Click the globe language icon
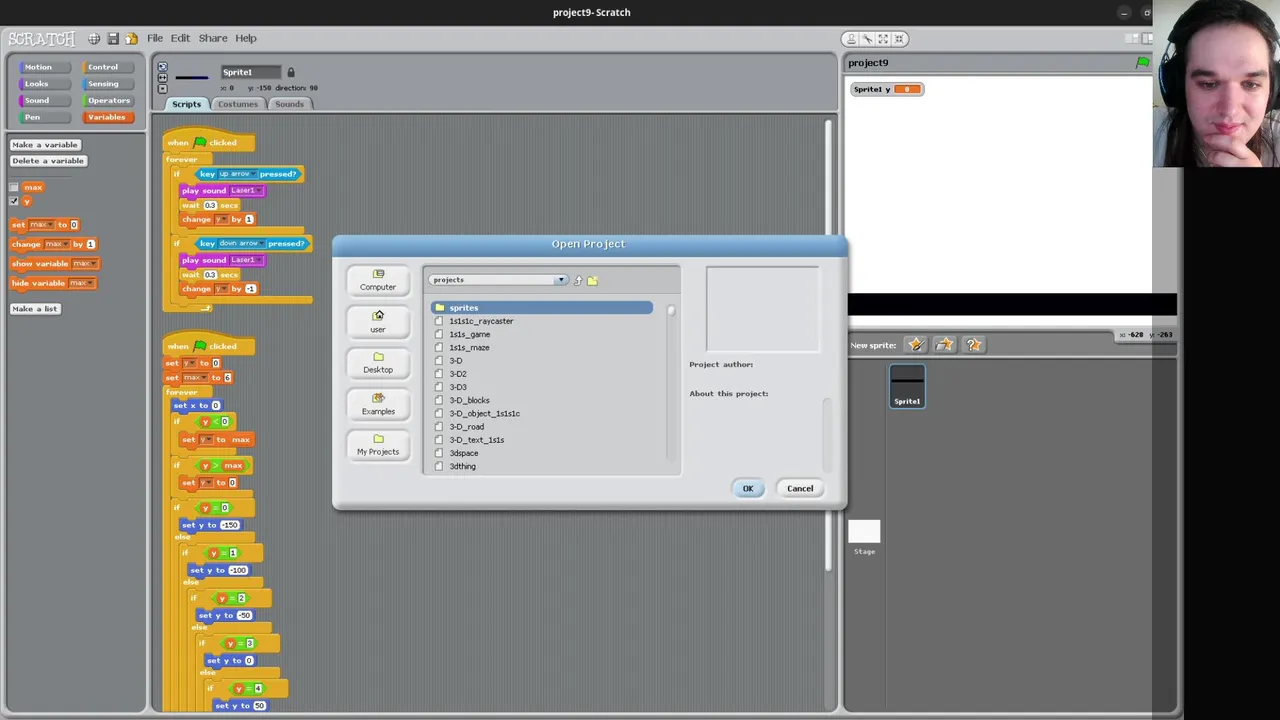1280x720 pixels. coord(94,38)
